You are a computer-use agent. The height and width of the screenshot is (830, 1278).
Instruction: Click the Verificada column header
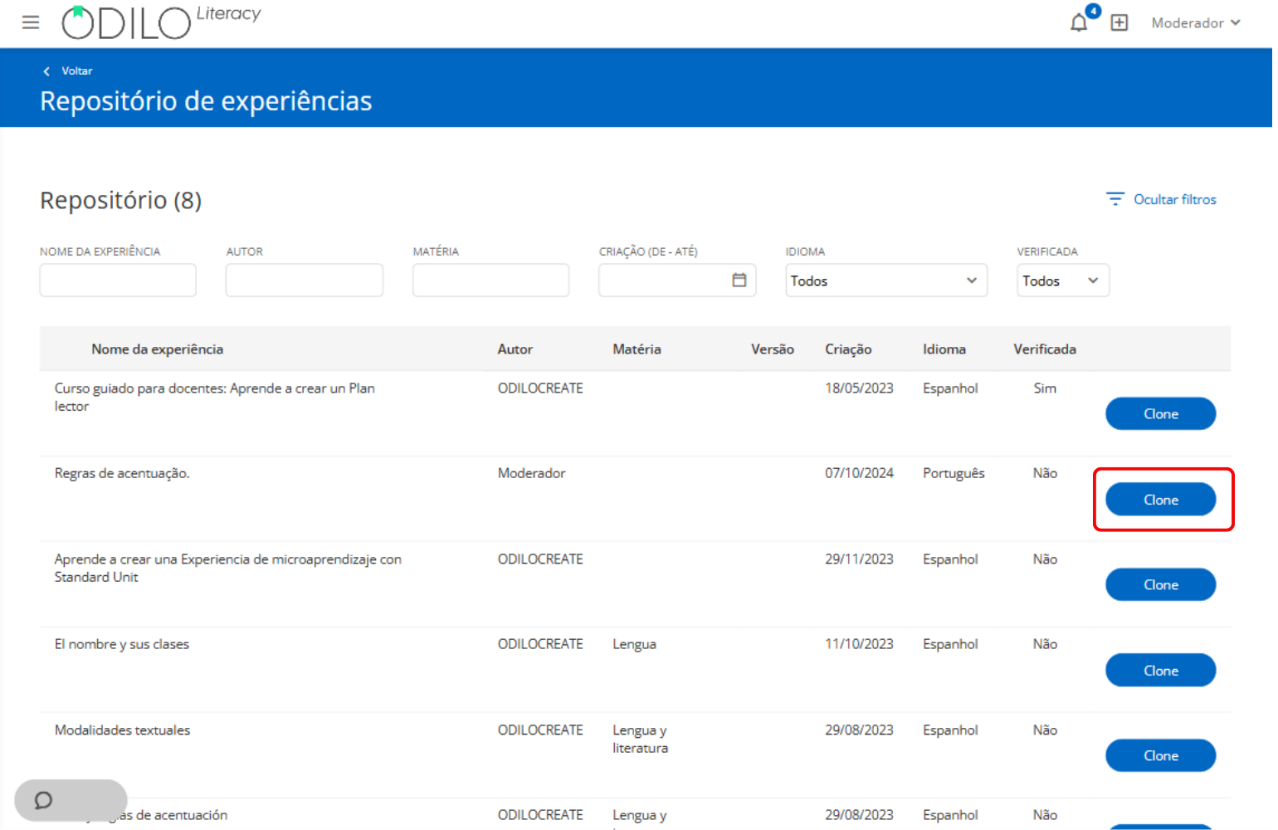tap(1045, 349)
